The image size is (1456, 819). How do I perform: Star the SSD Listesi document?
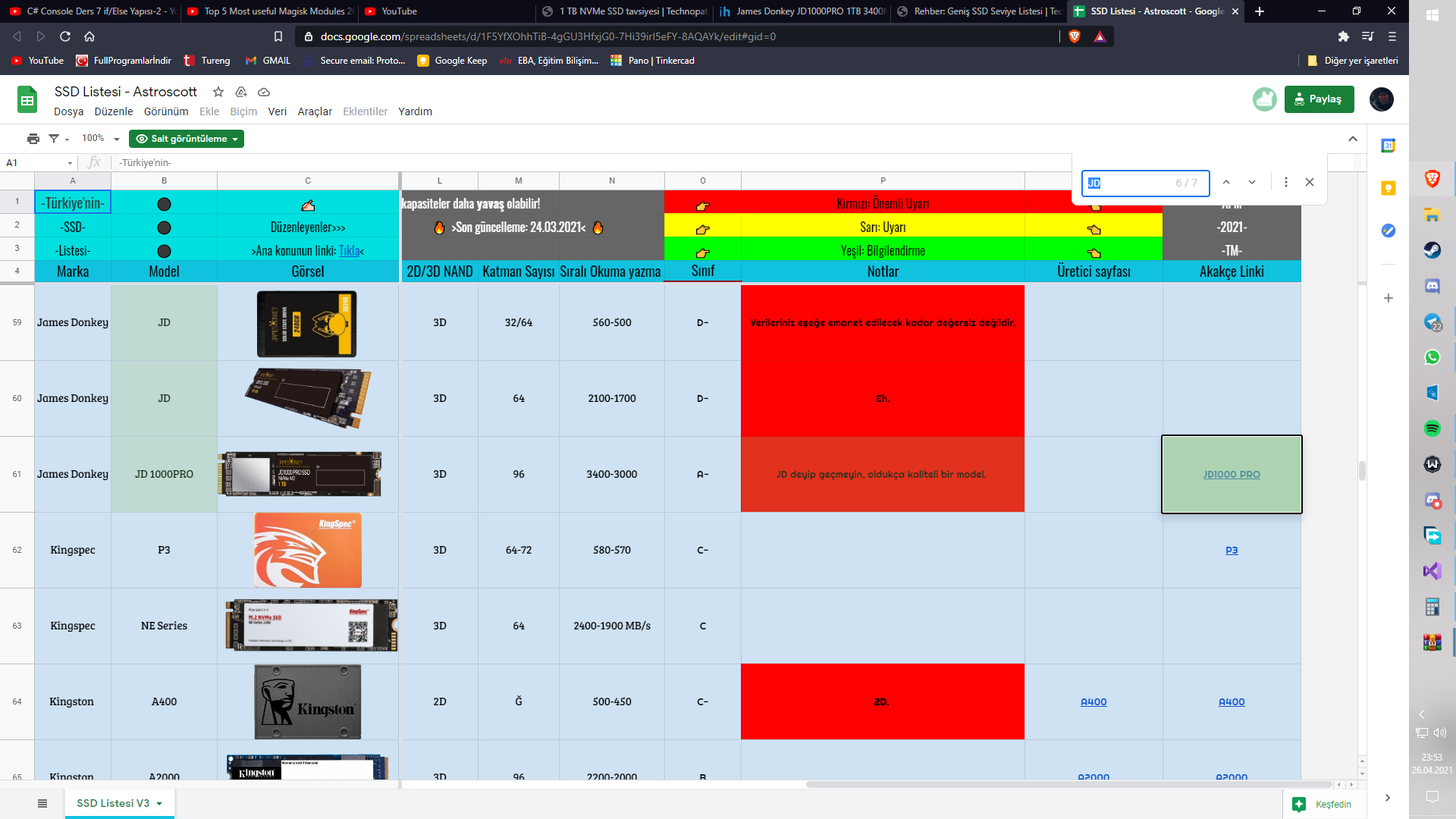[218, 92]
